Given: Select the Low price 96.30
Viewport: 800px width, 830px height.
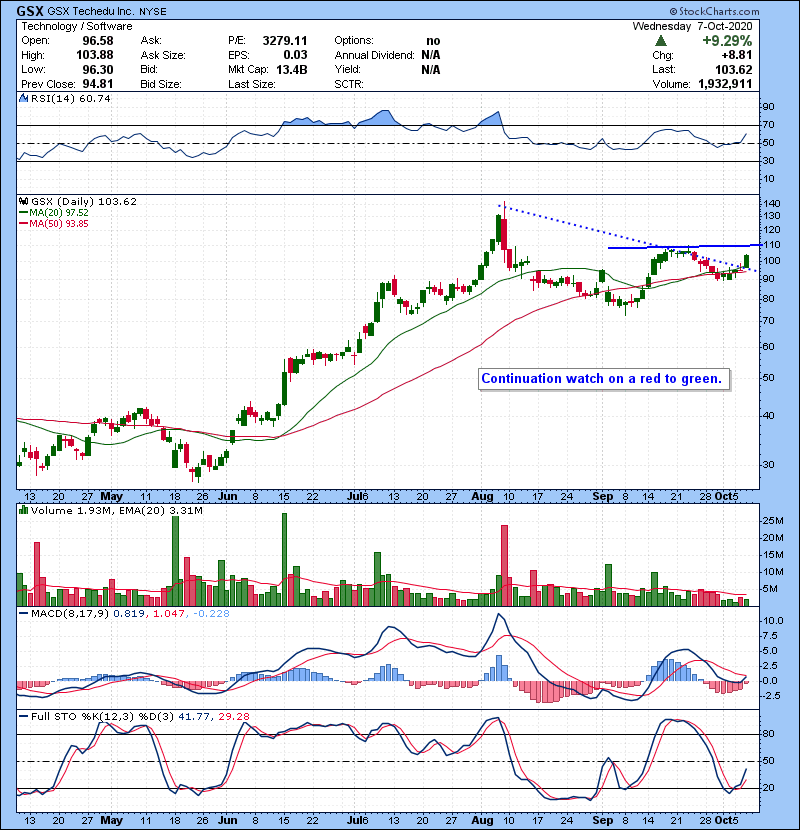Looking at the screenshot, I should [x=97, y=69].
